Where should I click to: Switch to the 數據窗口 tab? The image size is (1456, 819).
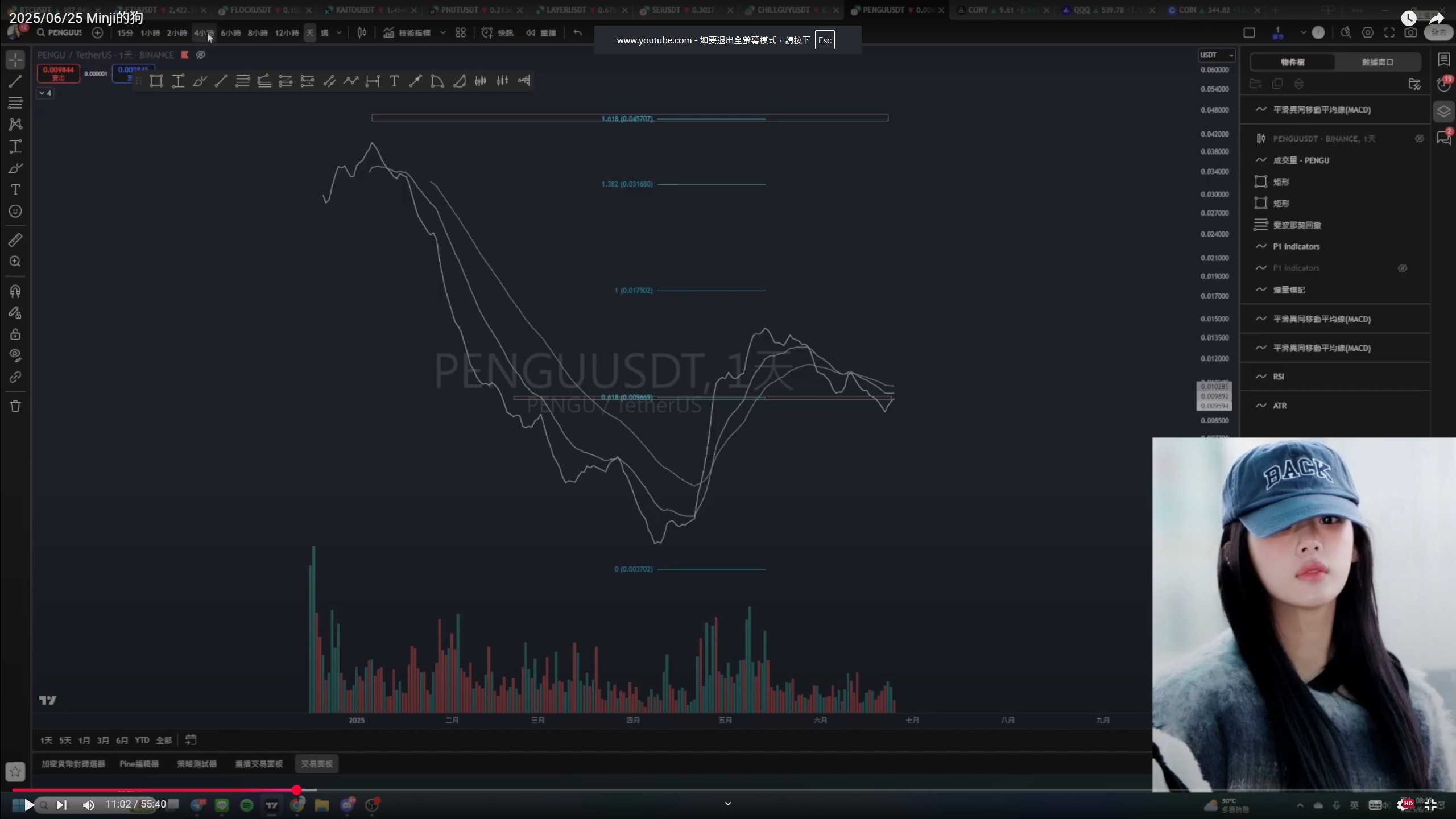[x=1377, y=62]
